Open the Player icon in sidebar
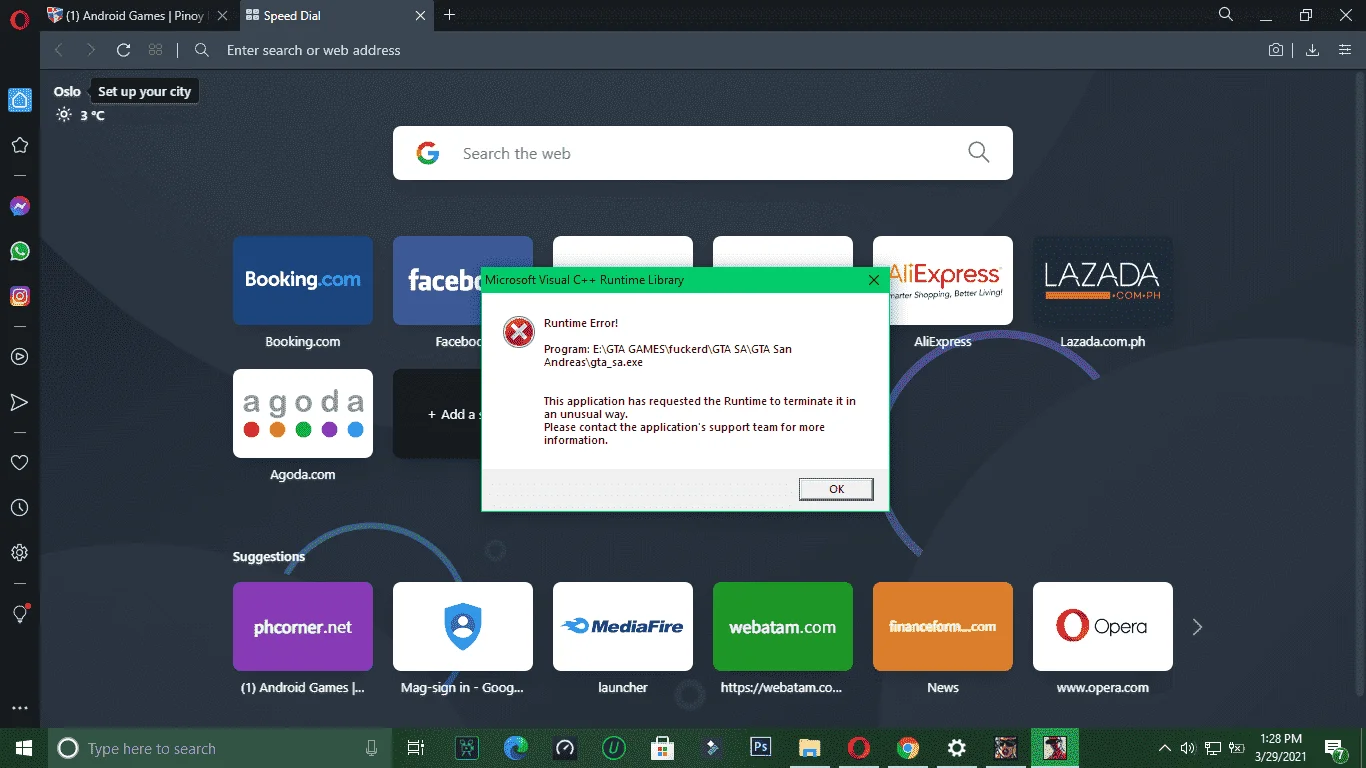 19,357
